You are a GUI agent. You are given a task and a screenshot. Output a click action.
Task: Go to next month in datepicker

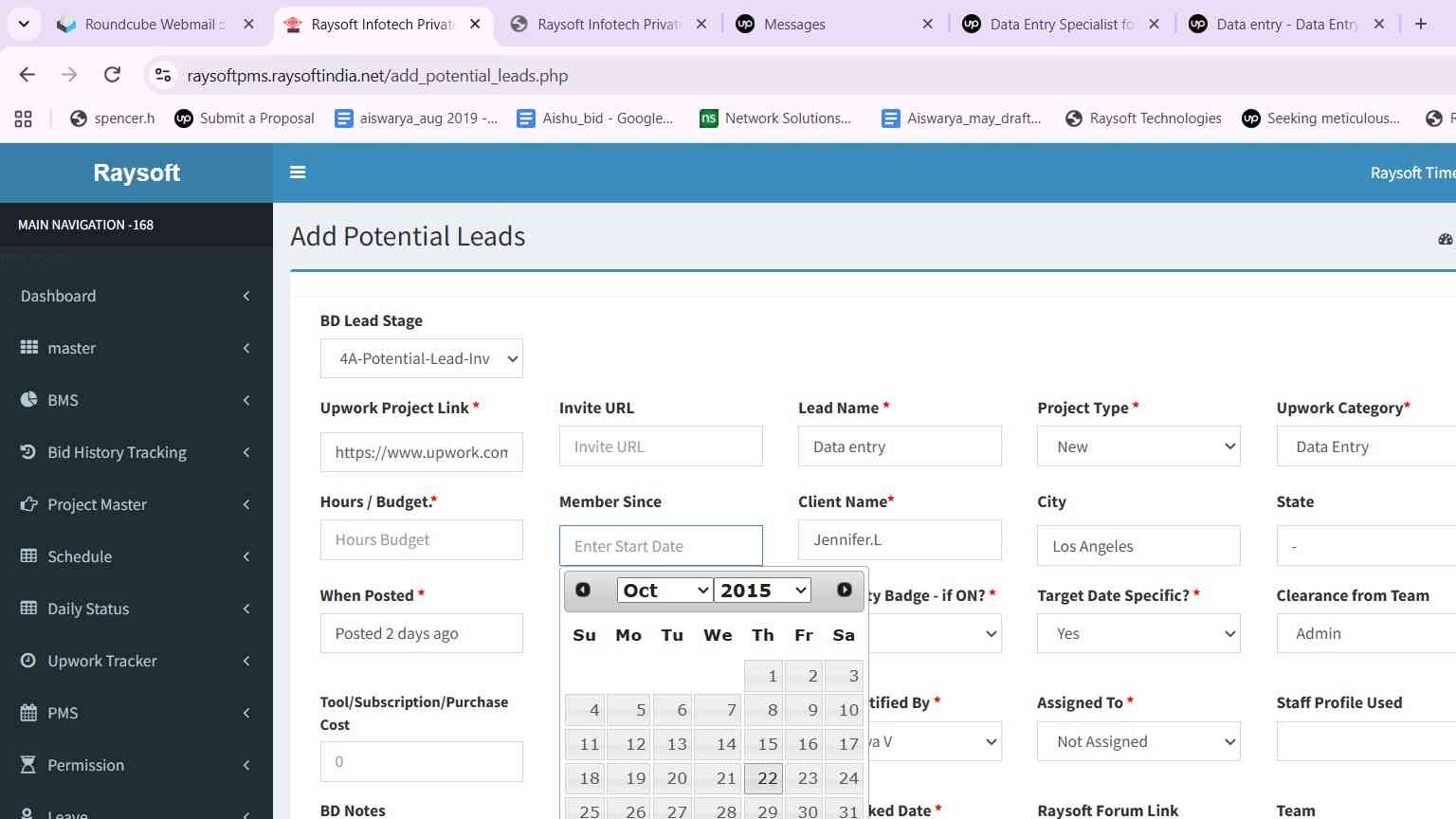[845, 590]
